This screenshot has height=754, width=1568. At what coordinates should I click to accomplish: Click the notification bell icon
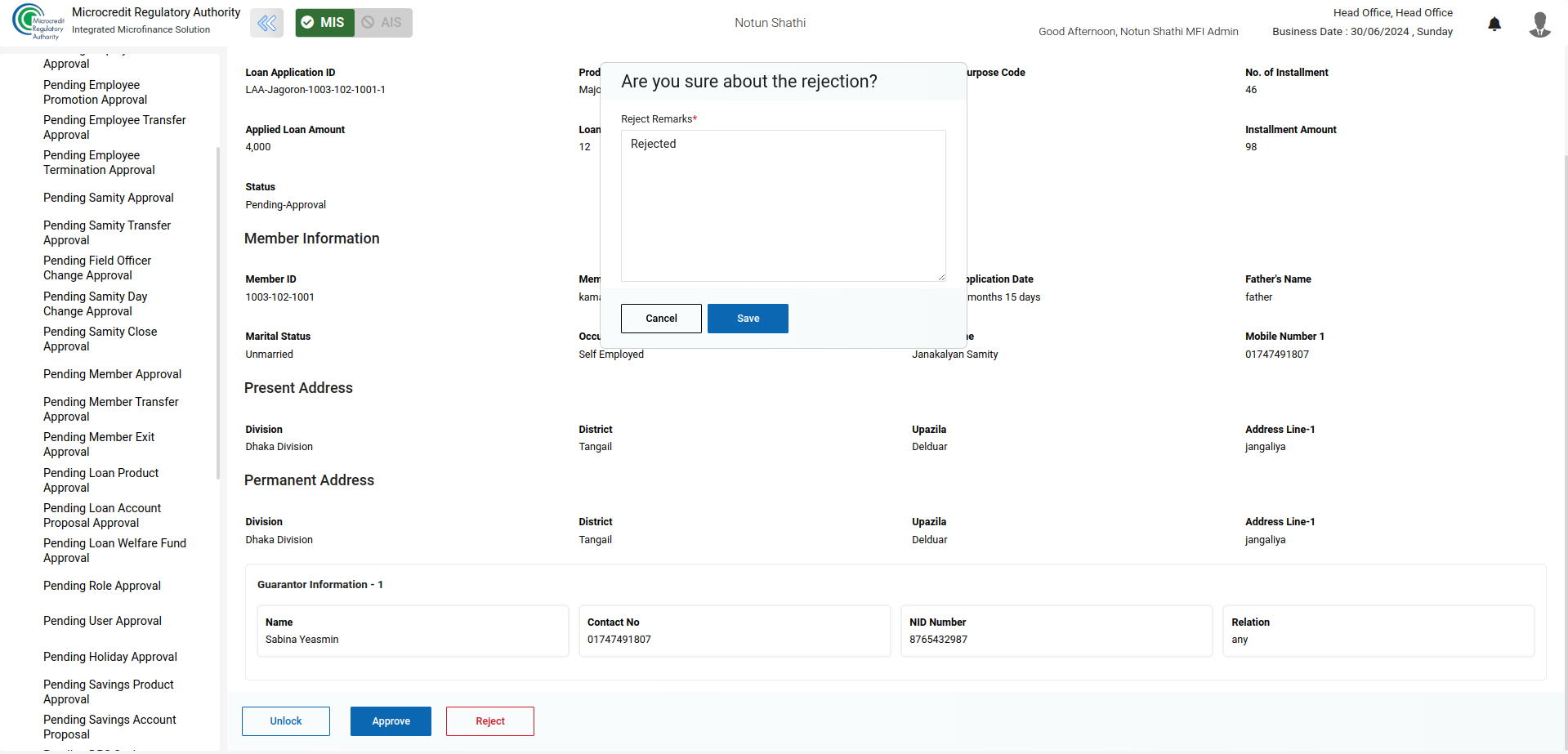coord(1494,24)
